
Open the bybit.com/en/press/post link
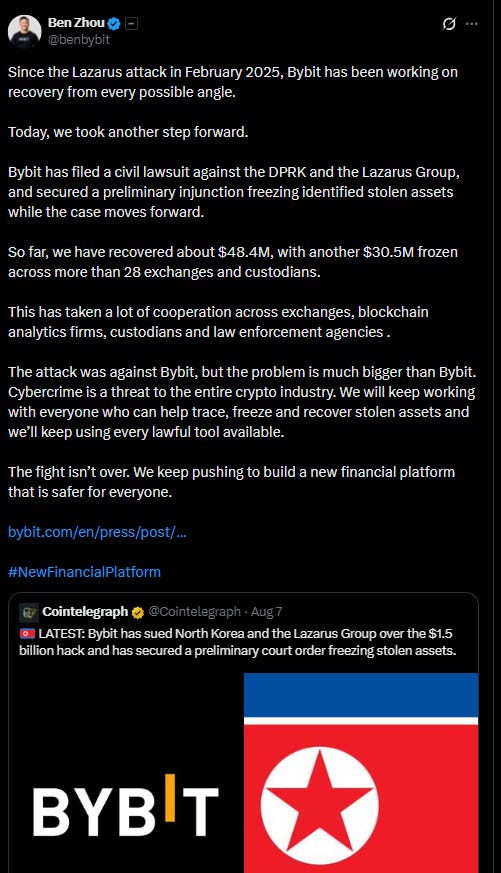point(97,532)
